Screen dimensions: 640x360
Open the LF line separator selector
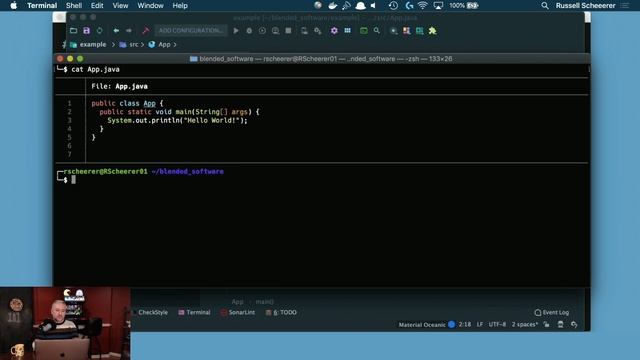(x=480, y=324)
